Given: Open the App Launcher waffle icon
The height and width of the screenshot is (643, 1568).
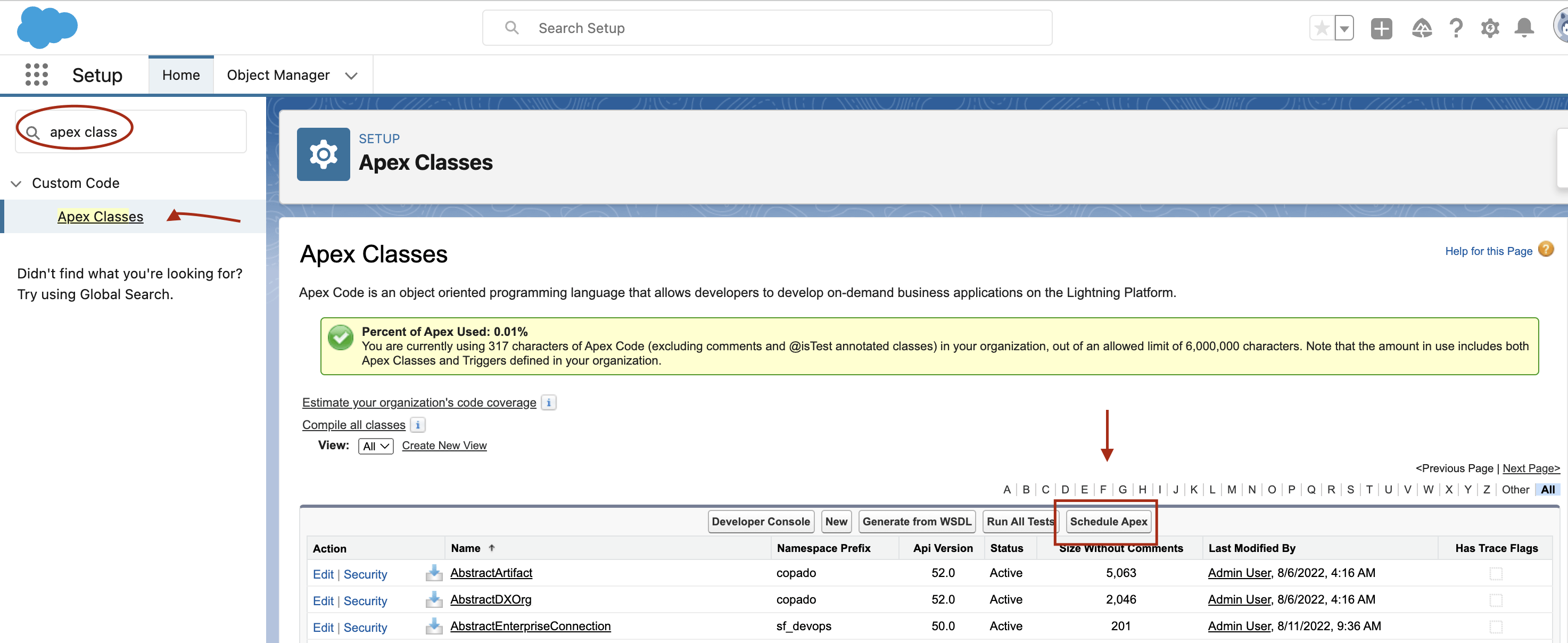Looking at the screenshot, I should pyautogui.click(x=37, y=75).
